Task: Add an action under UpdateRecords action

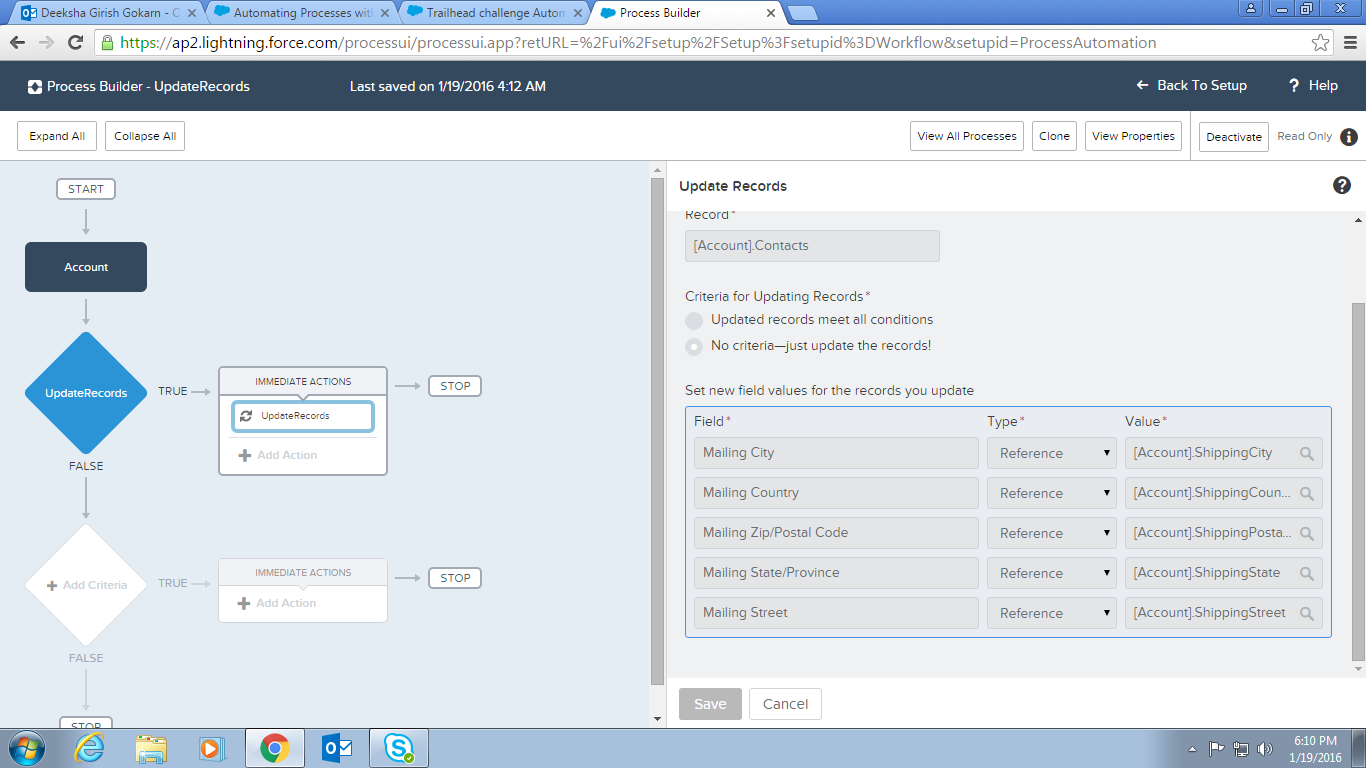Action: click(277, 455)
